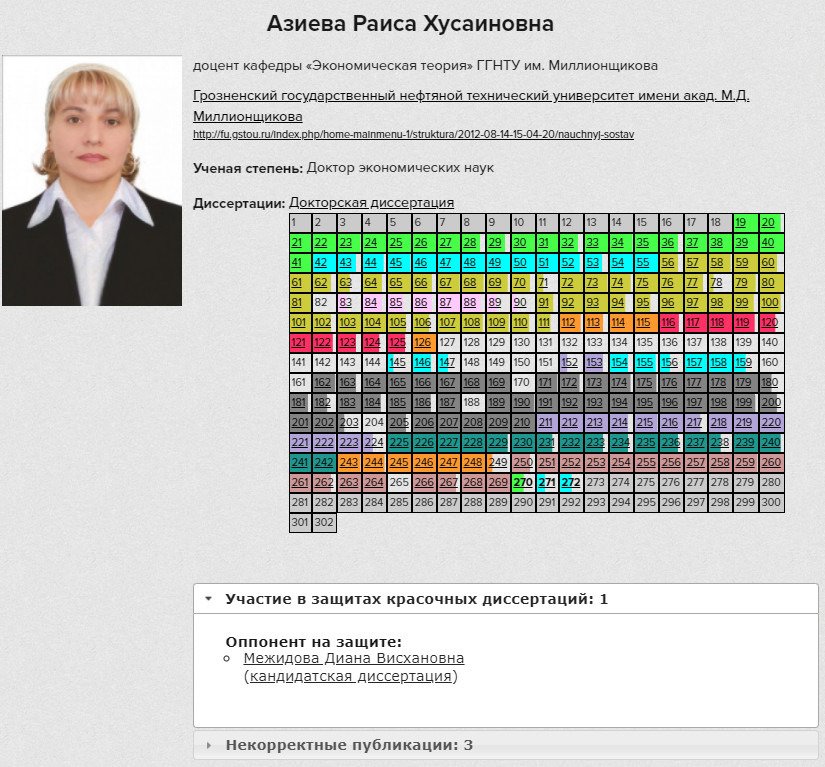825x767 pixels.
Task: Open purple page cell 220
Action: (771, 422)
